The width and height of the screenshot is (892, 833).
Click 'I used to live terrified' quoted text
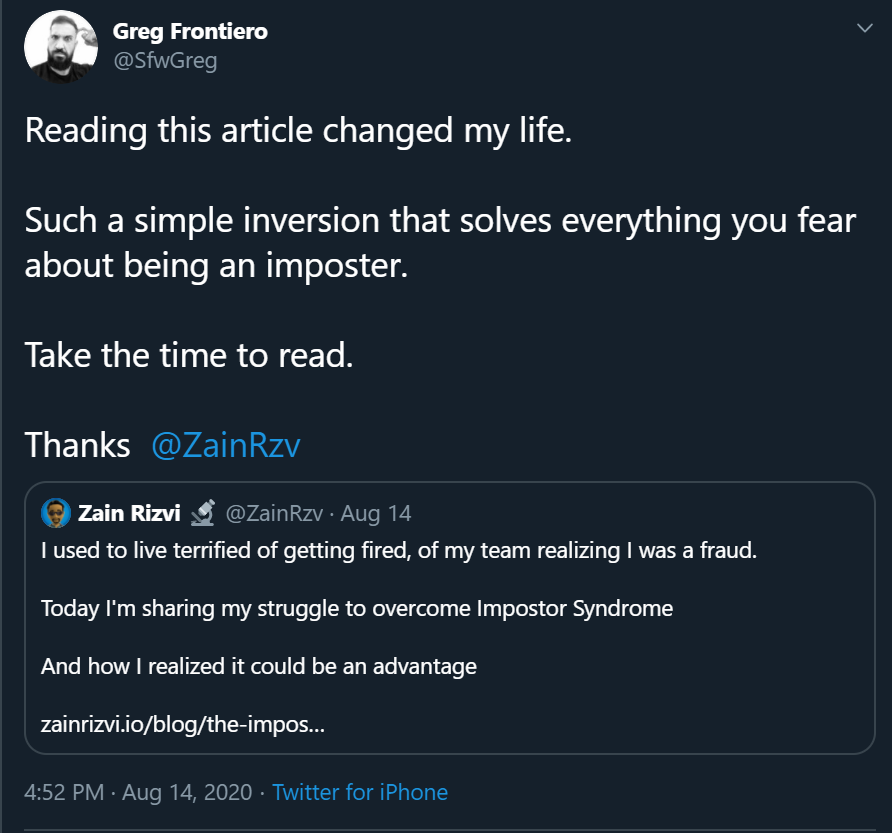pyautogui.click(x=399, y=551)
